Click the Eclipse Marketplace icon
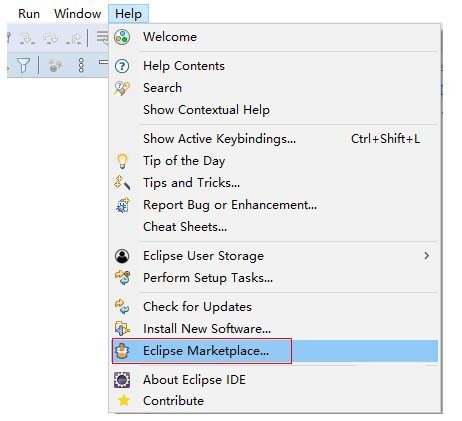 pos(122,351)
